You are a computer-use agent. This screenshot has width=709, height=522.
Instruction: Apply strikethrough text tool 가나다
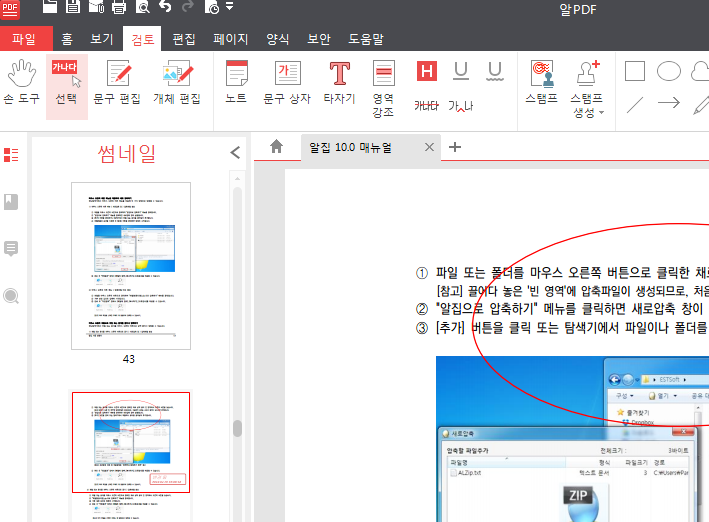[426, 106]
